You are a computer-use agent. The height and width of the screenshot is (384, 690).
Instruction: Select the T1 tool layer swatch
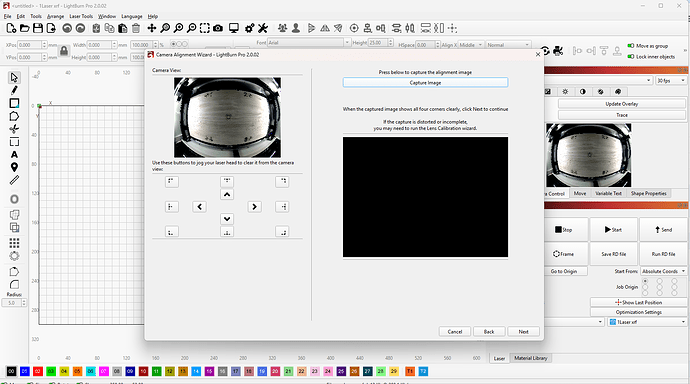[410, 371]
